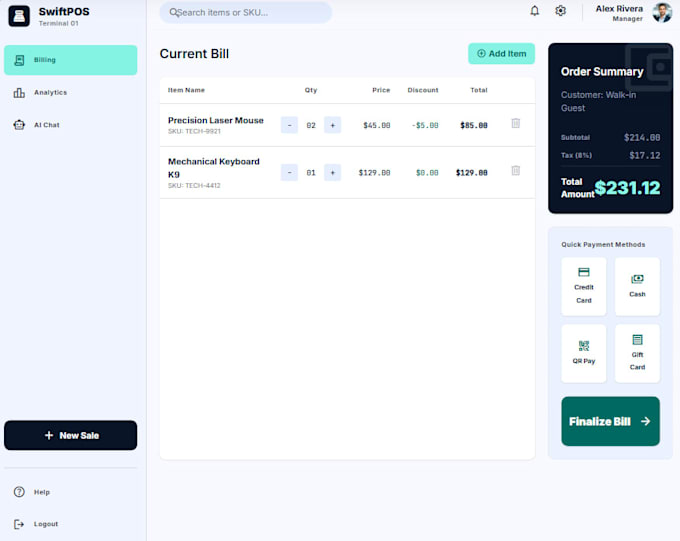Click the Analytics bar chart icon
Viewport: 680px width, 541px height.
coord(19,92)
